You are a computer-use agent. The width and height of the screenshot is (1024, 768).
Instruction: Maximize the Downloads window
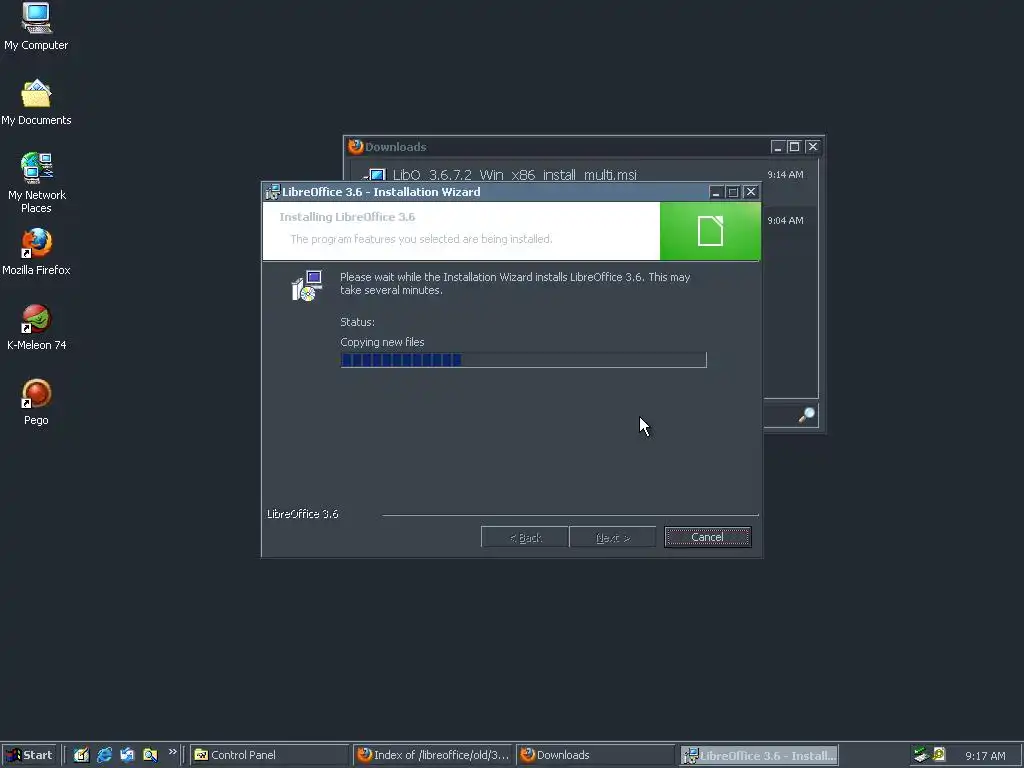tap(794, 146)
